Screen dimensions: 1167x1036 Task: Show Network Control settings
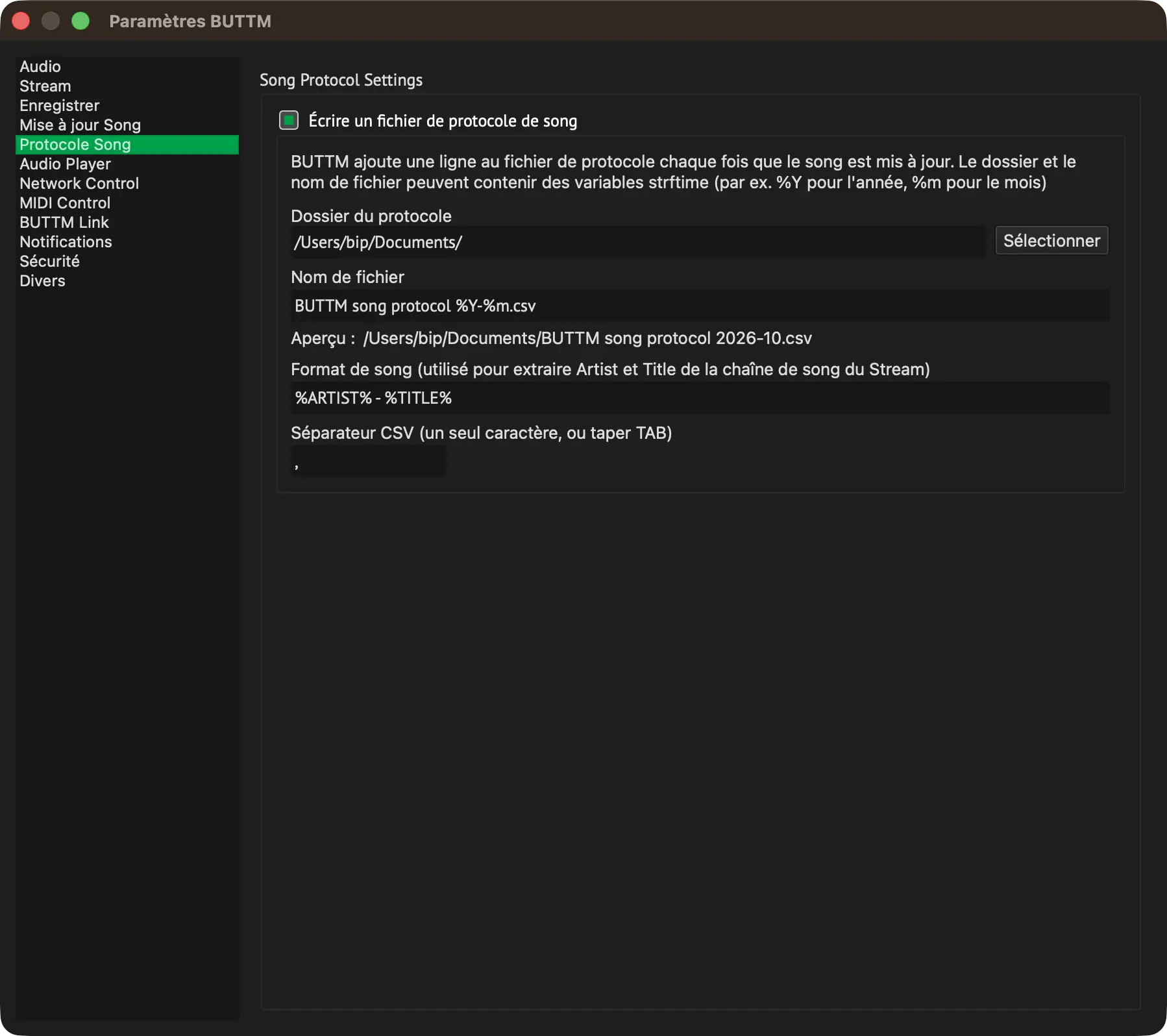127,184
